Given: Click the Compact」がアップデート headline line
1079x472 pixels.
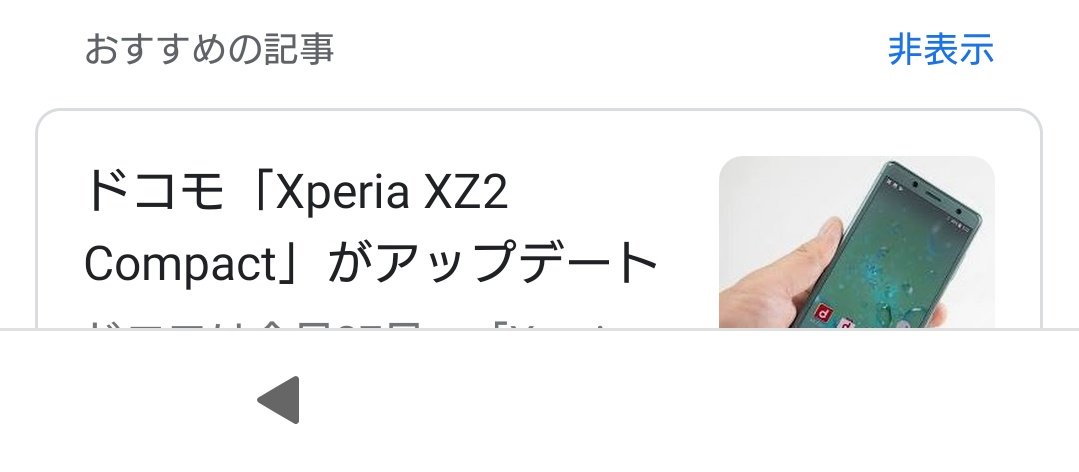Looking at the screenshot, I should (372, 264).
